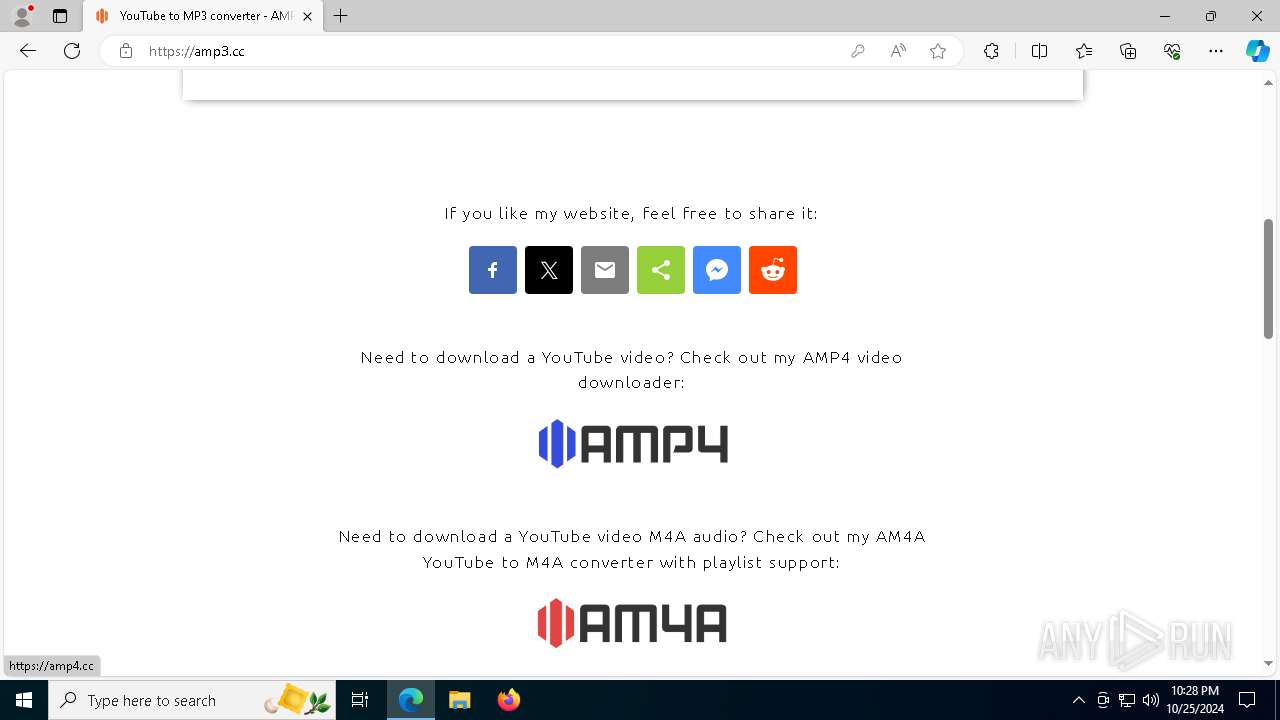1280x720 pixels.
Task: Share via Facebook Messenger icon
Action: [717, 270]
